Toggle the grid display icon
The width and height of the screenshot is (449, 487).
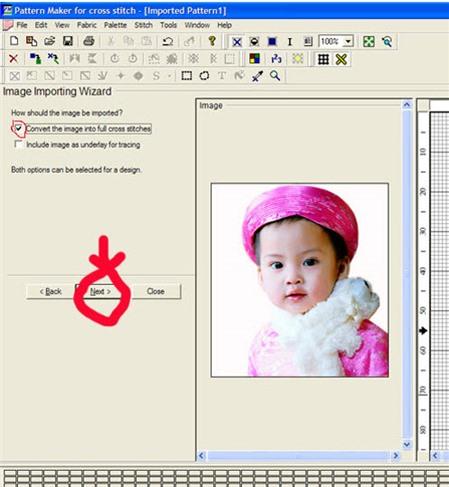coord(323,59)
